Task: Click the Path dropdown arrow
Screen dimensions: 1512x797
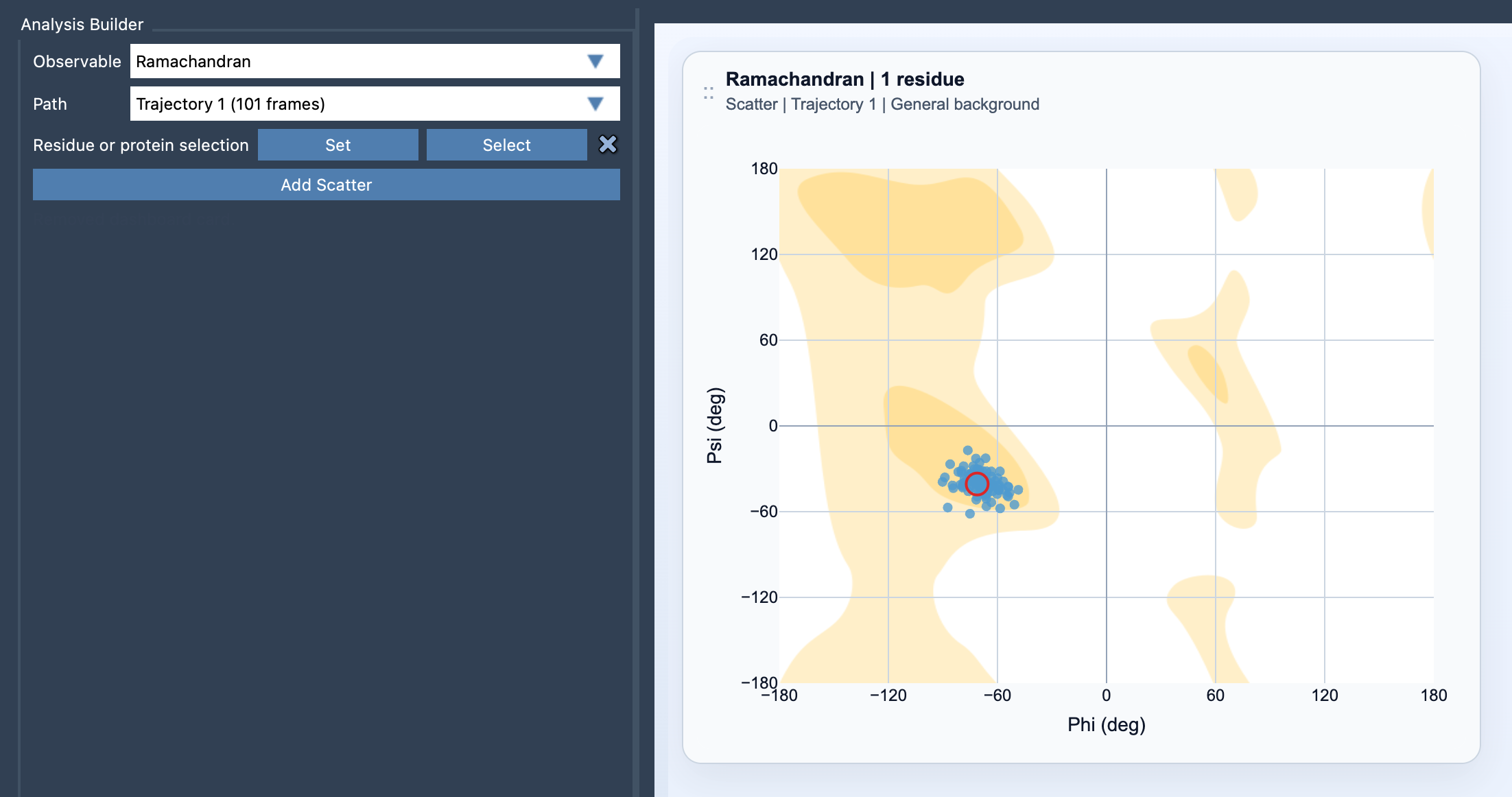Action: coord(594,104)
